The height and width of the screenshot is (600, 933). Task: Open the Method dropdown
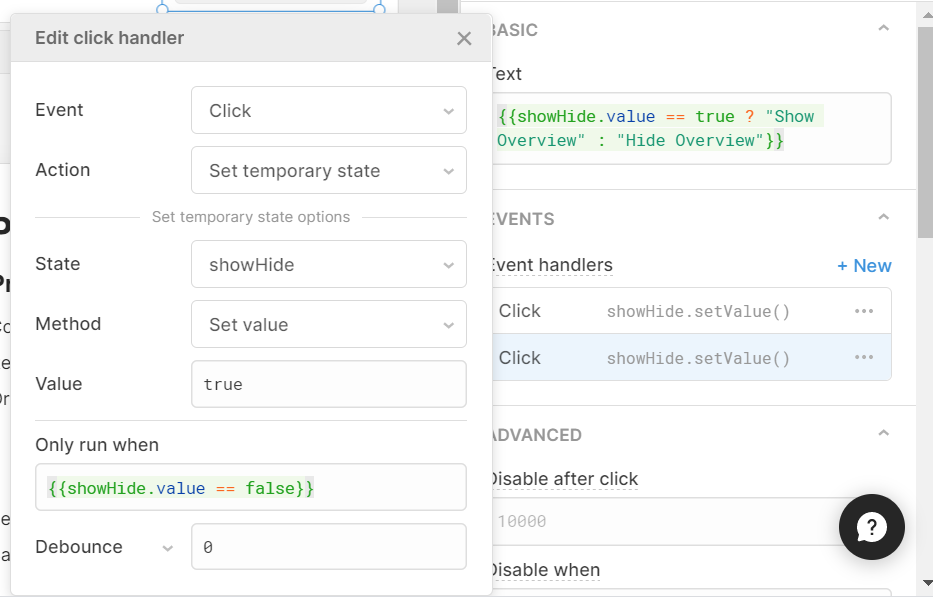[x=328, y=324]
